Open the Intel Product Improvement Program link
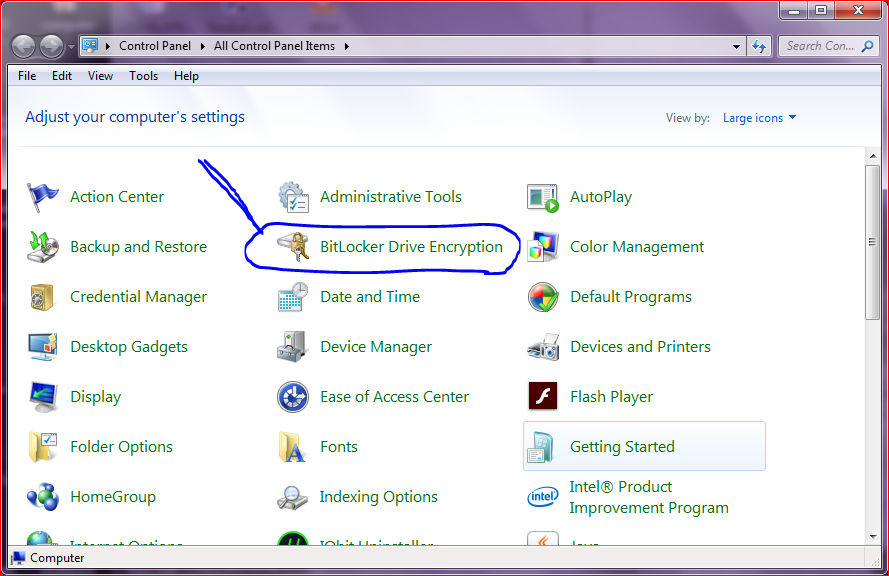 [649, 497]
